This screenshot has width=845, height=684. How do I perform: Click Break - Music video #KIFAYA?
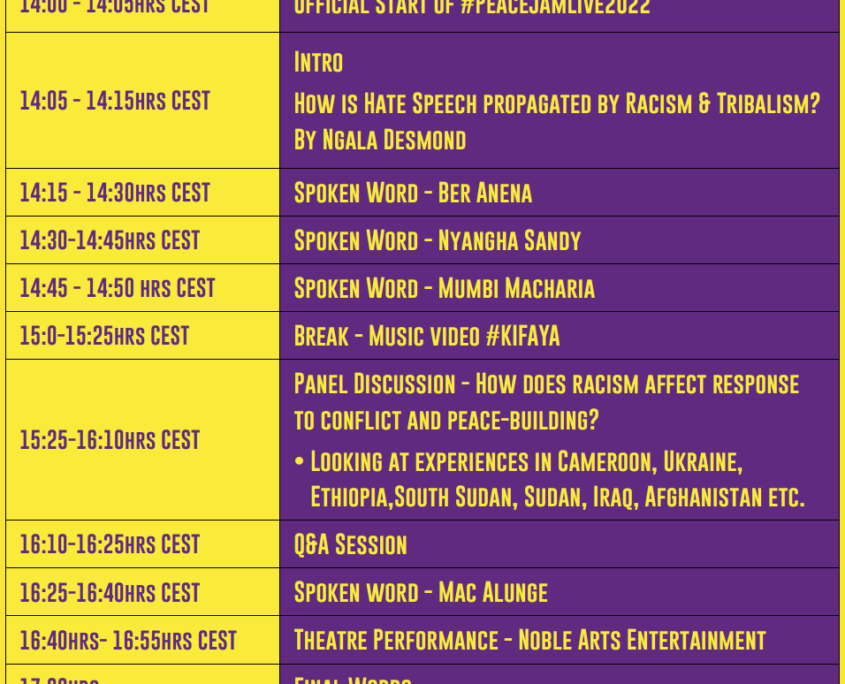click(427, 336)
